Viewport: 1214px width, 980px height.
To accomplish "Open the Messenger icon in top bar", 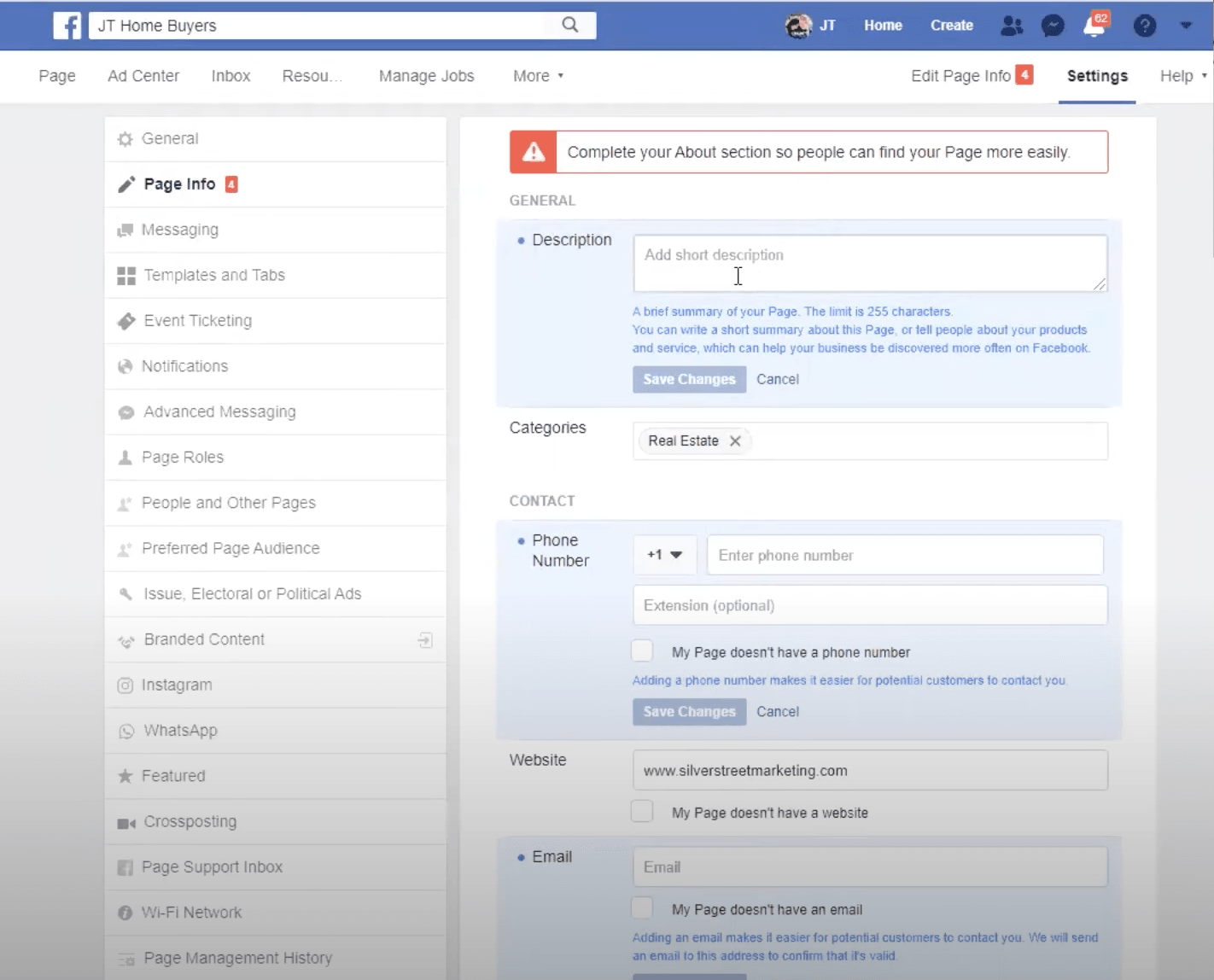I will click(x=1053, y=26).
